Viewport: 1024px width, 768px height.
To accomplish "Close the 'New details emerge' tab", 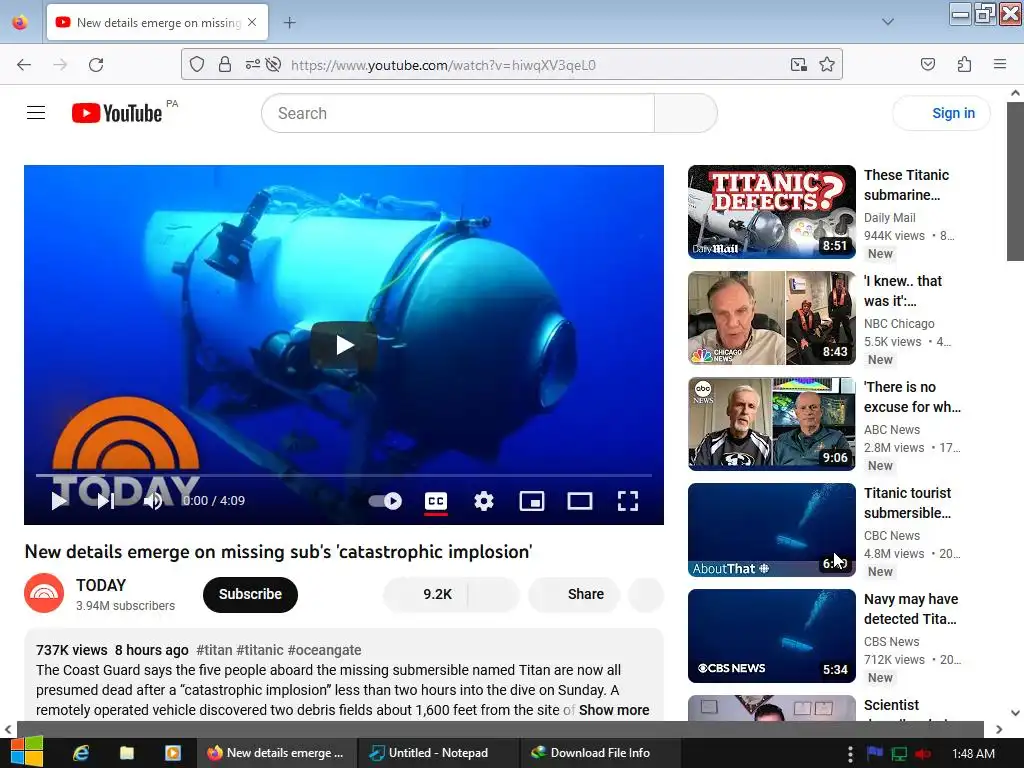I will pos(252,22).
